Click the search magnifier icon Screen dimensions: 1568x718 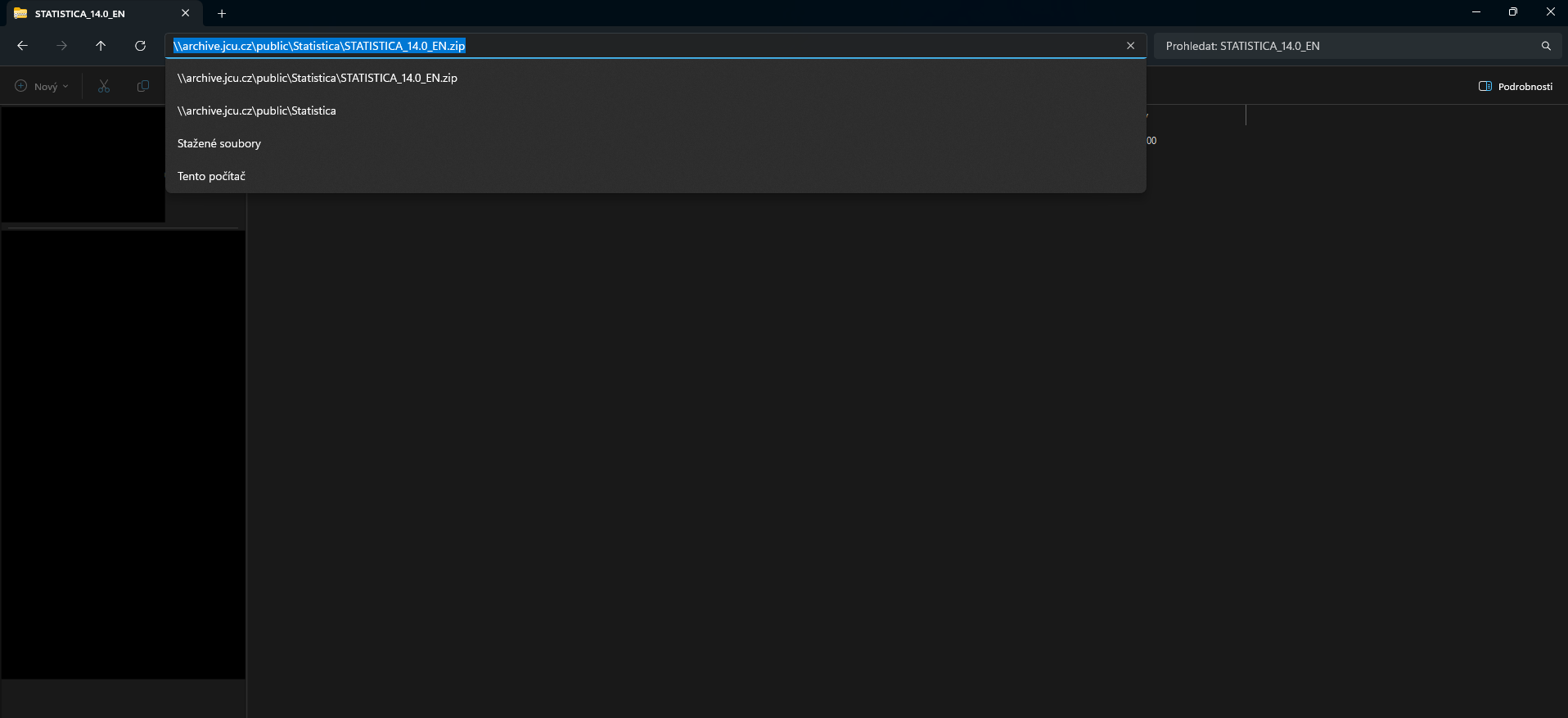tap(1546, 46)
